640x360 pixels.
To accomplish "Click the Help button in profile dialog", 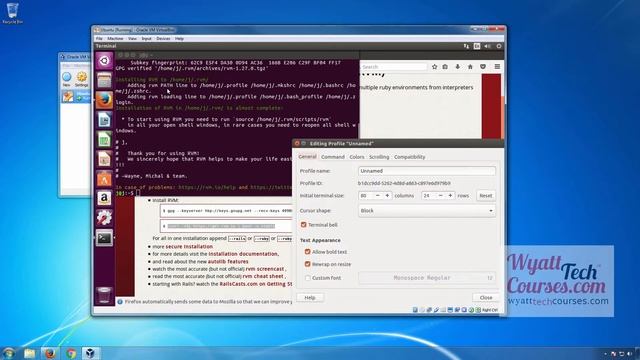I will pos(310,298).
